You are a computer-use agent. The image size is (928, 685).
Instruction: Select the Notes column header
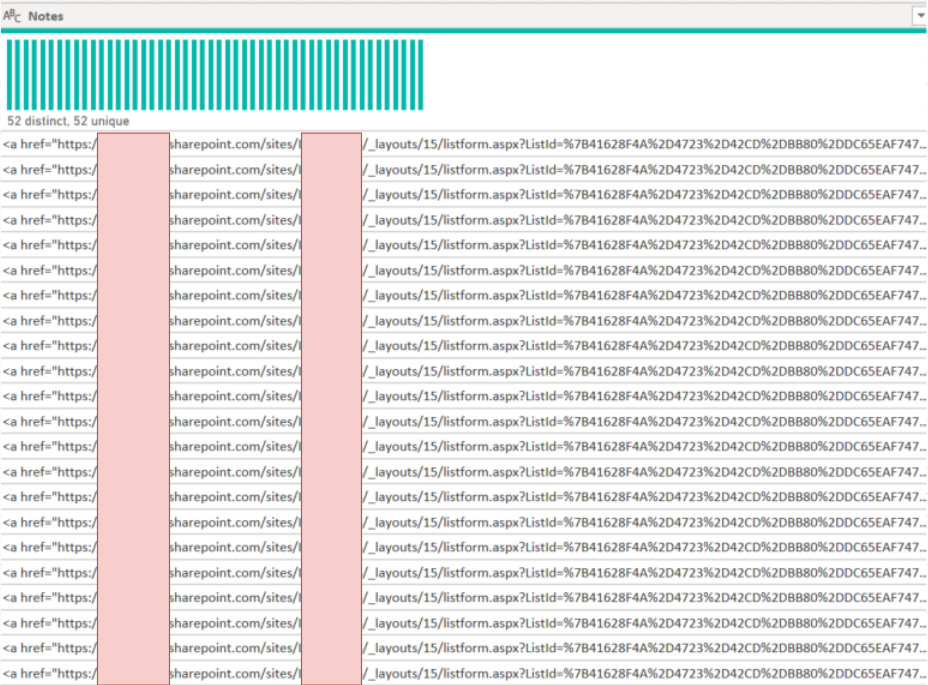pos(463,16)
